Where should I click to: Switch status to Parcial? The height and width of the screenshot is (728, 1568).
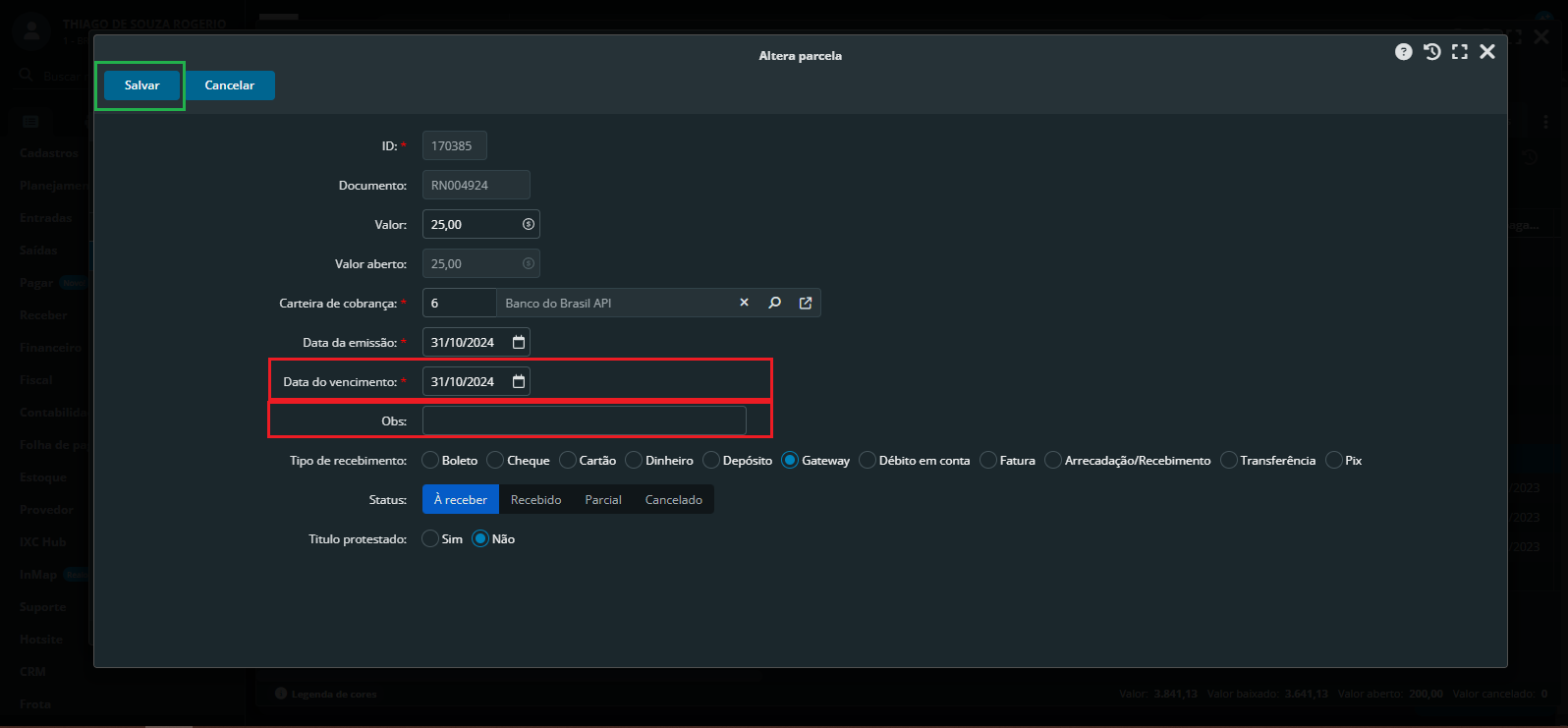click(x=603, y=499)
